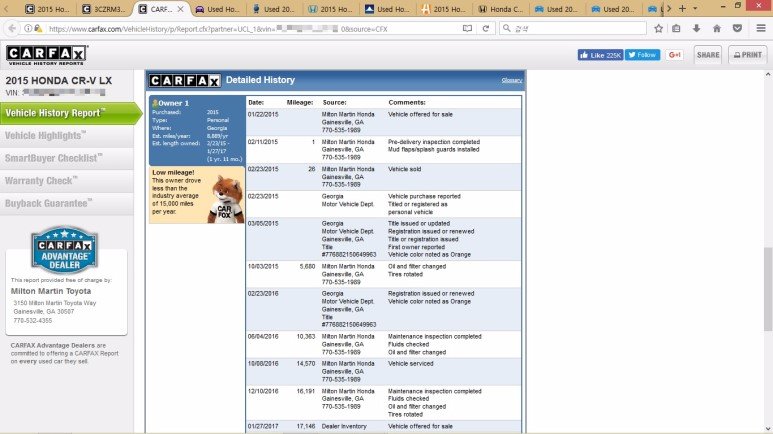Open the Warranty Check section
Viewport: 773px width, 434px height.
click(x=67, y=181)
